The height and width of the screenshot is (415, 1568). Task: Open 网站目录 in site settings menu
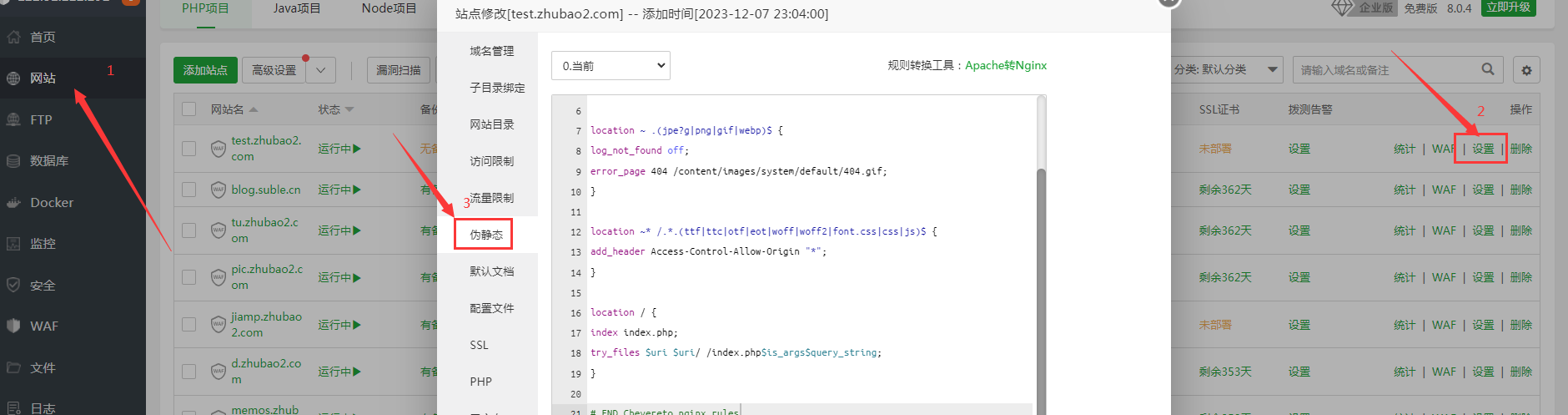(x=492, y=124)
